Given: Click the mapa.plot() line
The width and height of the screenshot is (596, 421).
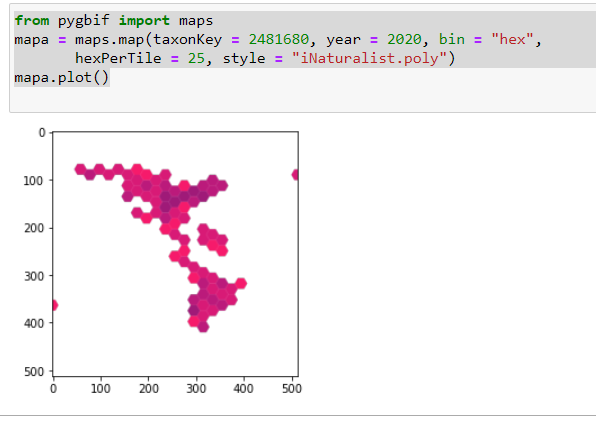Looking at the screenshot, I should tap(62, 78).
